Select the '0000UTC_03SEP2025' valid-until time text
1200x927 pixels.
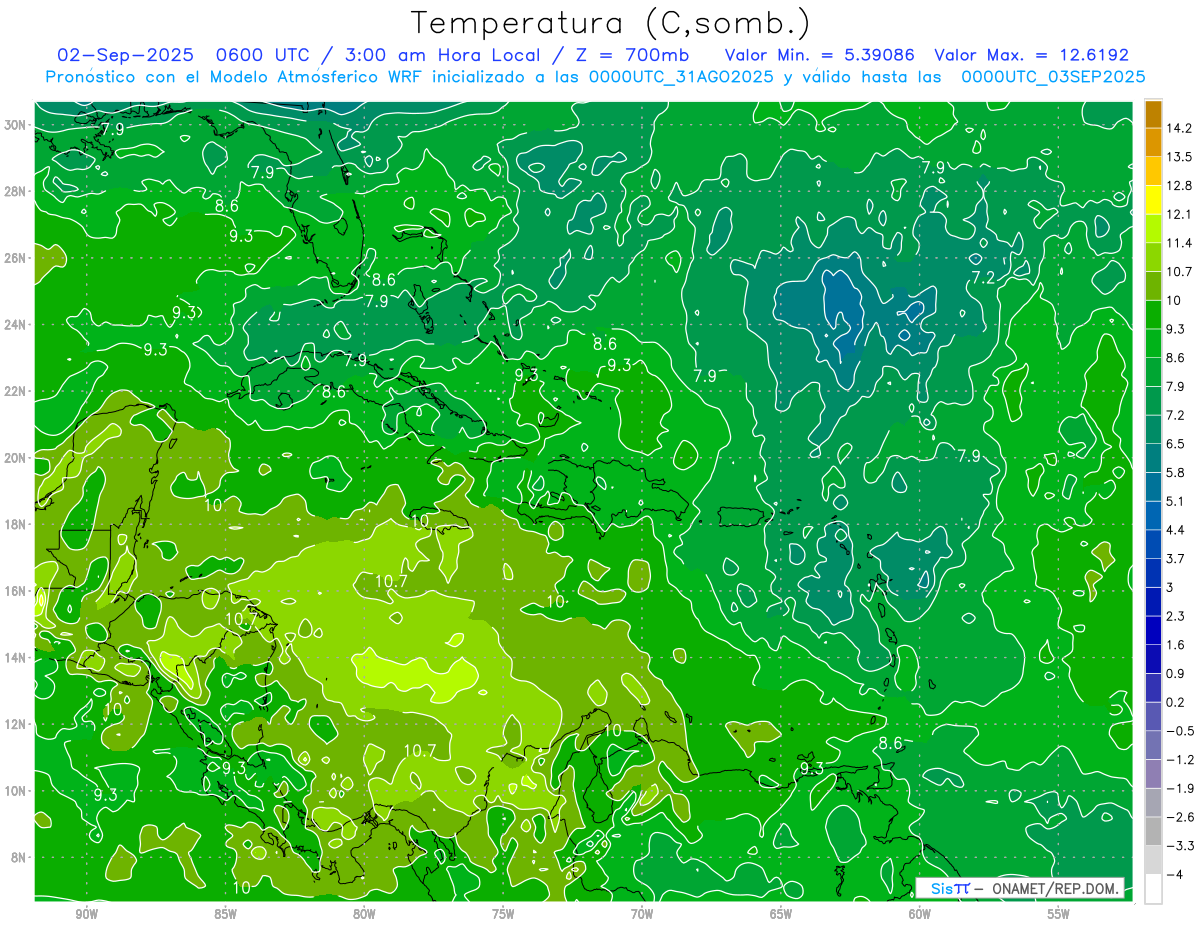(x=1052, y=77)
